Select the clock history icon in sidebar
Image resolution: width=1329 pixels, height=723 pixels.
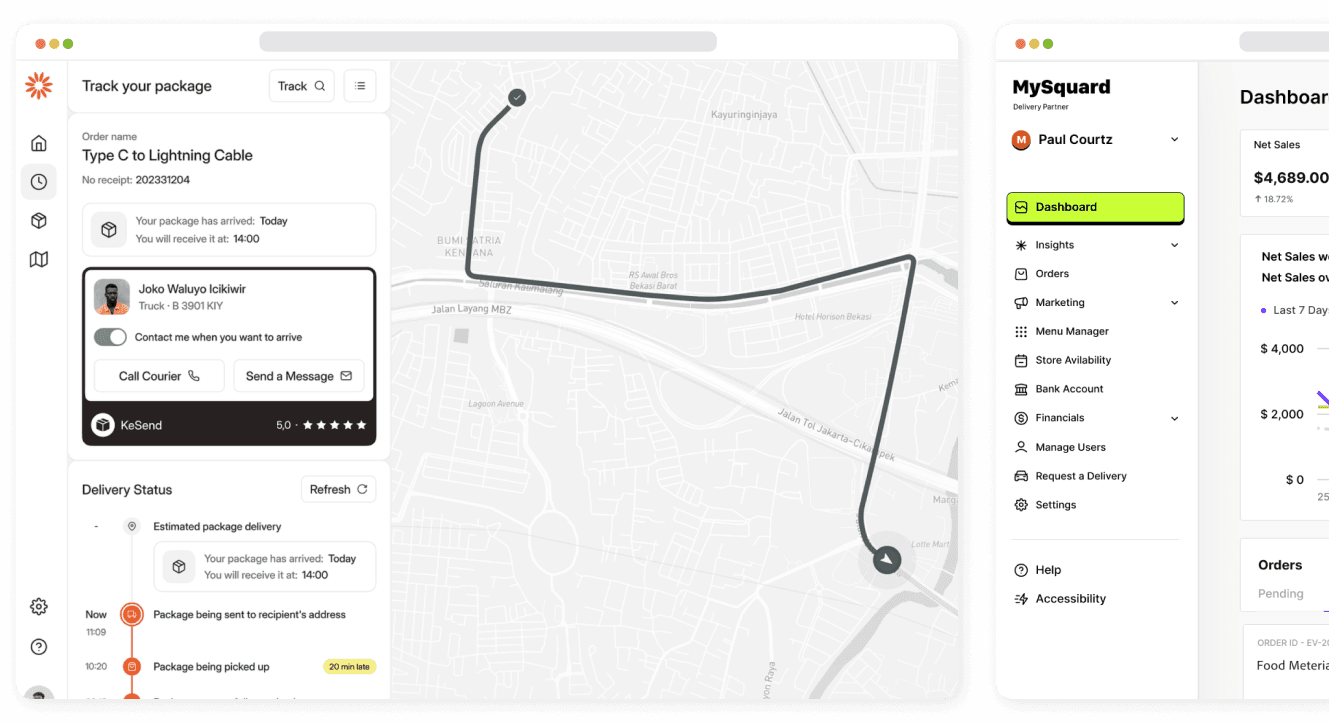pyautogui.click(x=39, y=182)
